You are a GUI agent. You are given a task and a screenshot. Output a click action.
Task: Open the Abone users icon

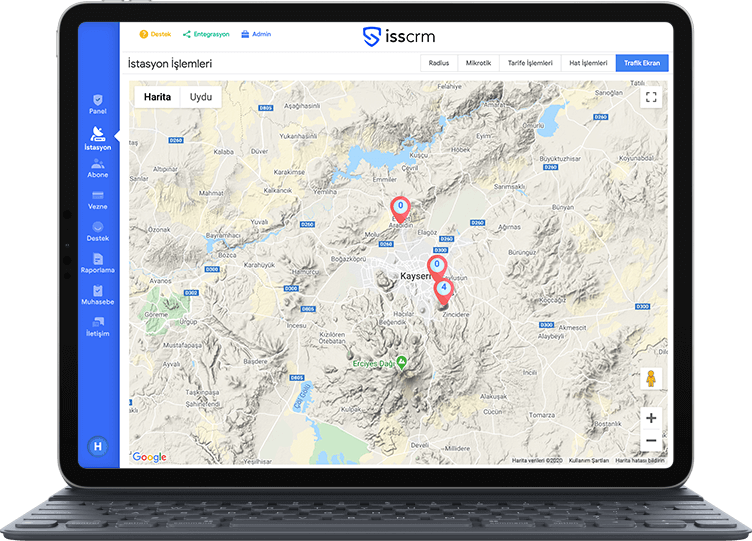98,164
